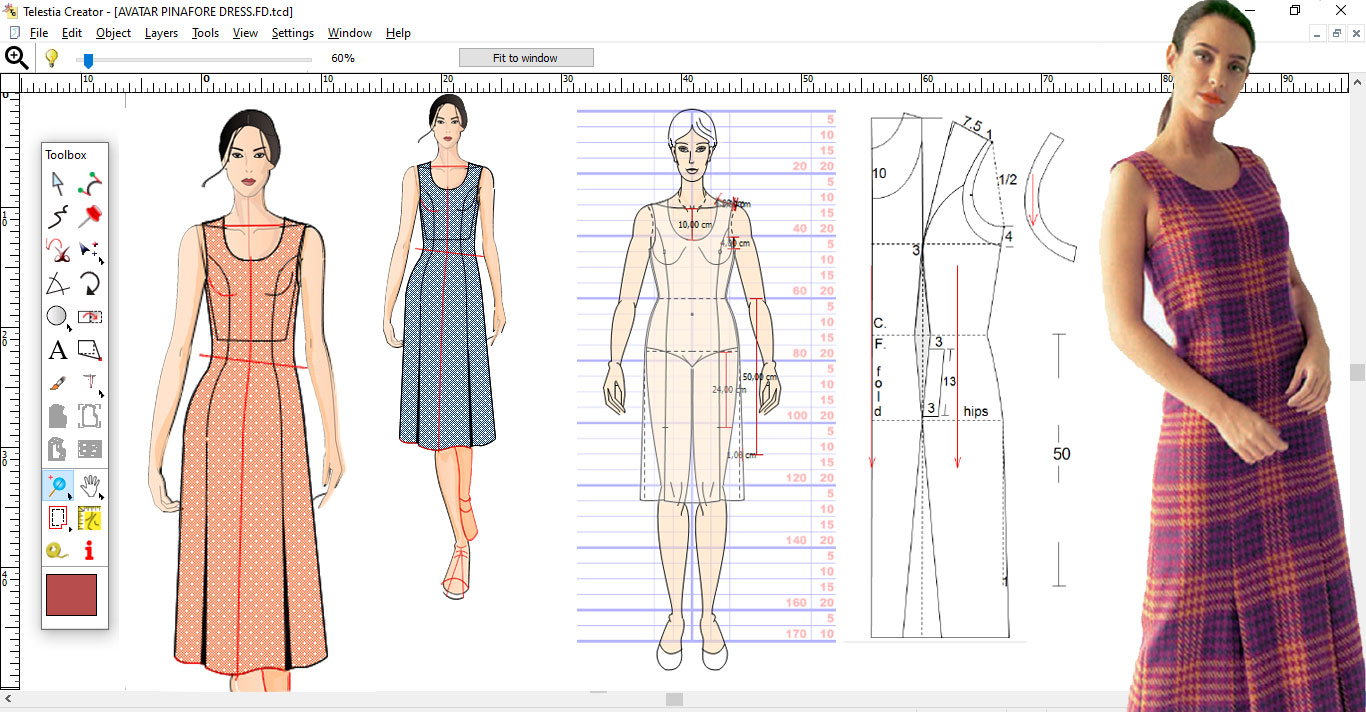
Task: Select the circular rotate arrow tool
Action: tap(90, 284)
